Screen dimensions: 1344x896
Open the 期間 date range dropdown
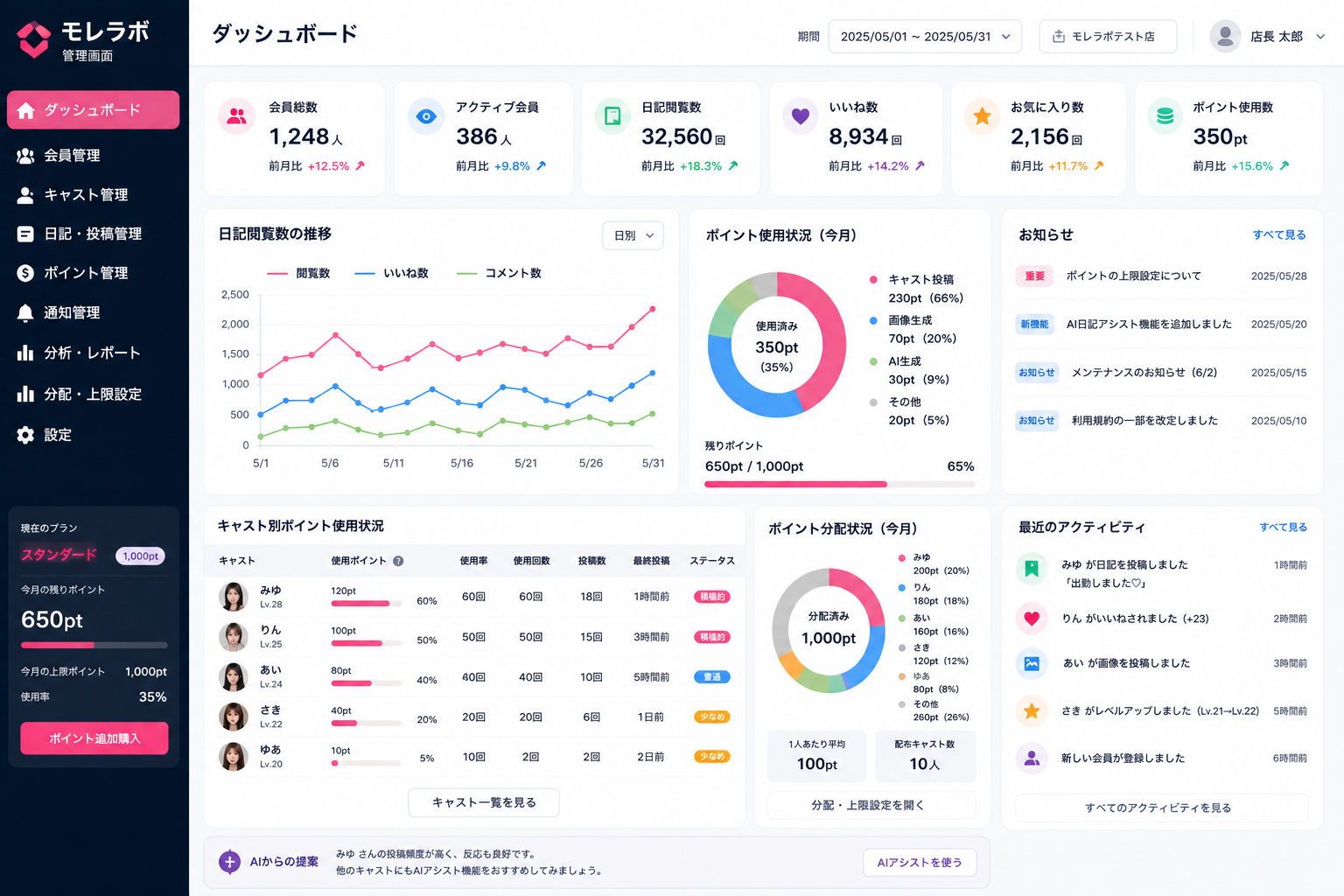coord(925,37)
